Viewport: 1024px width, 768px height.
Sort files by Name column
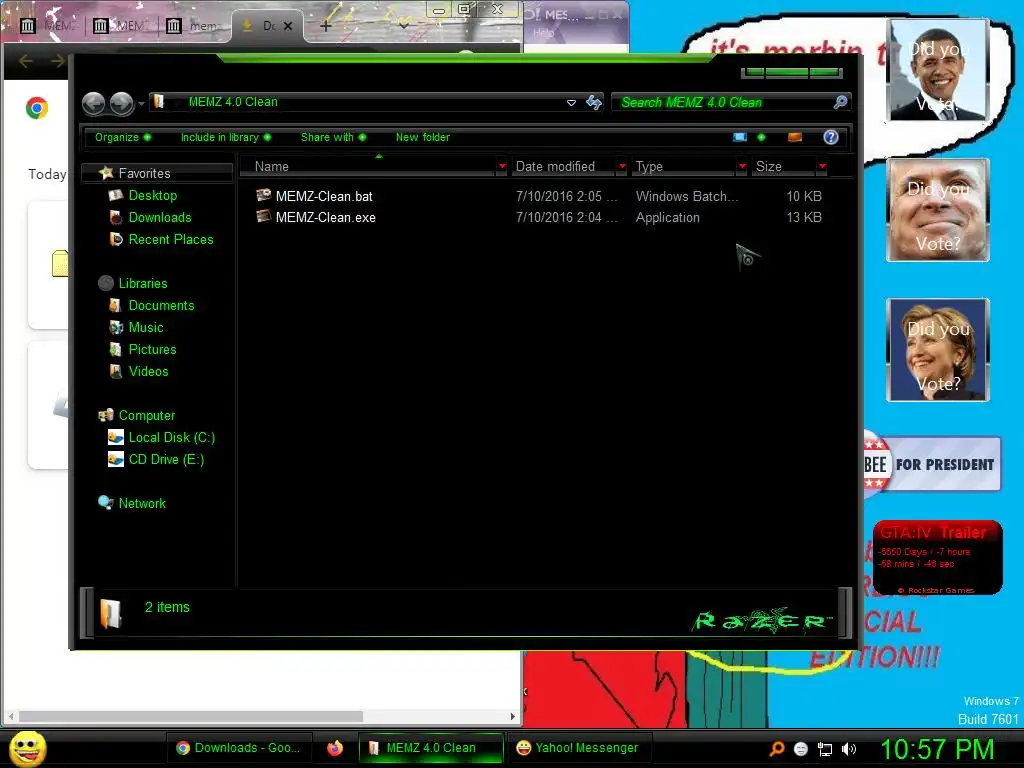(369, 167)
